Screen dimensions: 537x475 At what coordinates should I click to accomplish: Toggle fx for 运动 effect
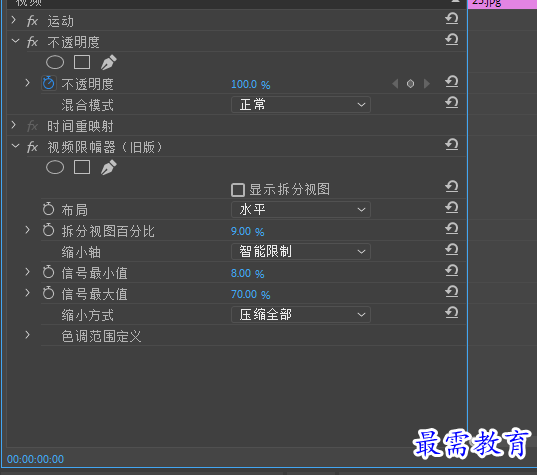tap(32, 21)
